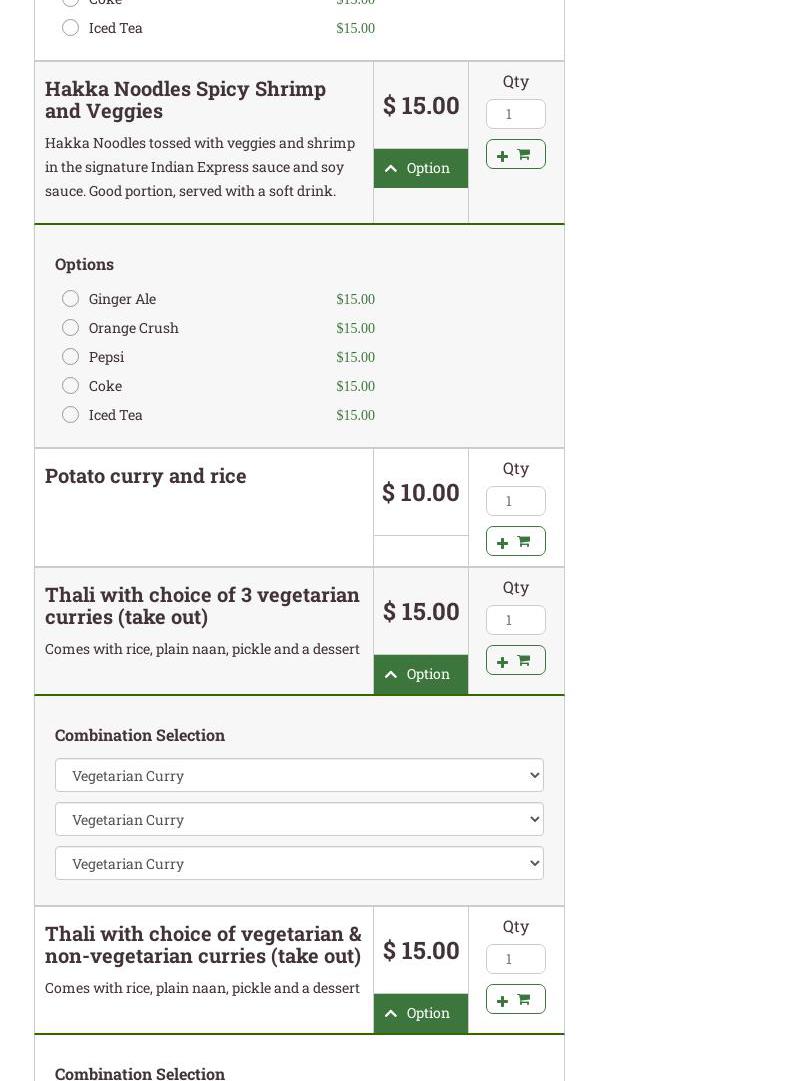The image size is (785, 1081).
Task: Edit quantity for 3 vegetarian curries Thali
Action: point(515,620)
